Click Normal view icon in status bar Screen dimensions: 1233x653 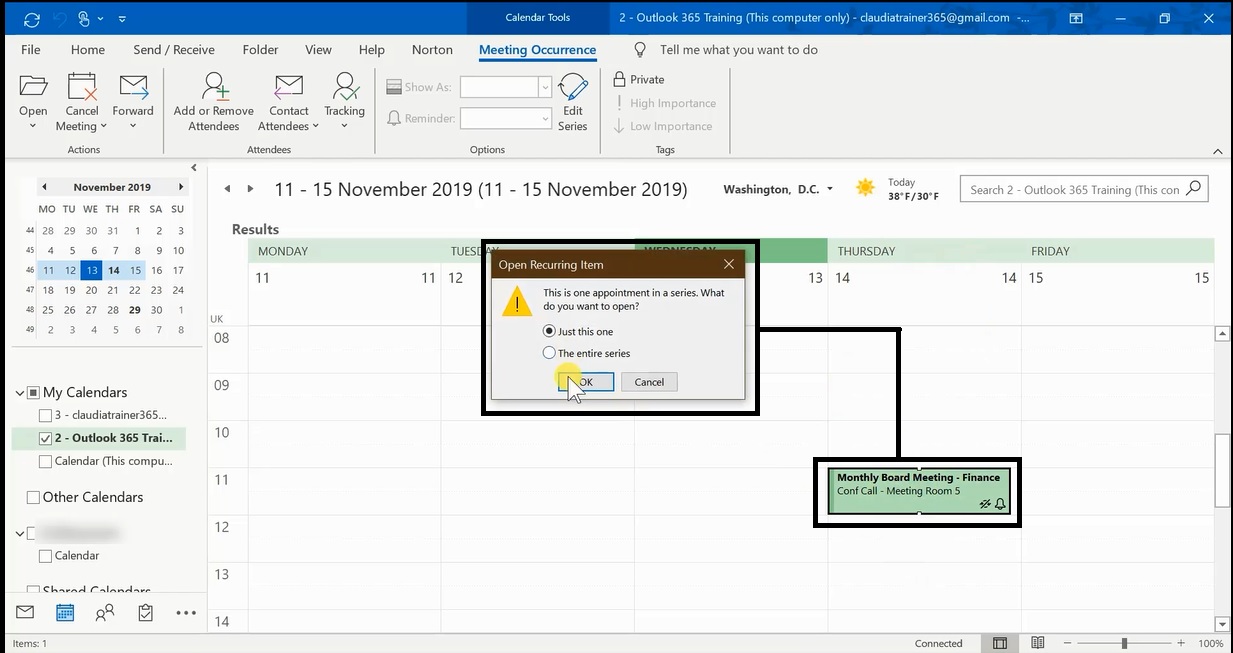click(x=1000, y=643)
